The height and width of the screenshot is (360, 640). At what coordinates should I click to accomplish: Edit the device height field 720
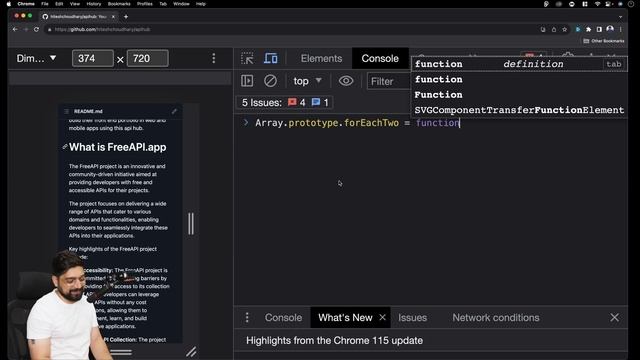[x=147, y=58]
